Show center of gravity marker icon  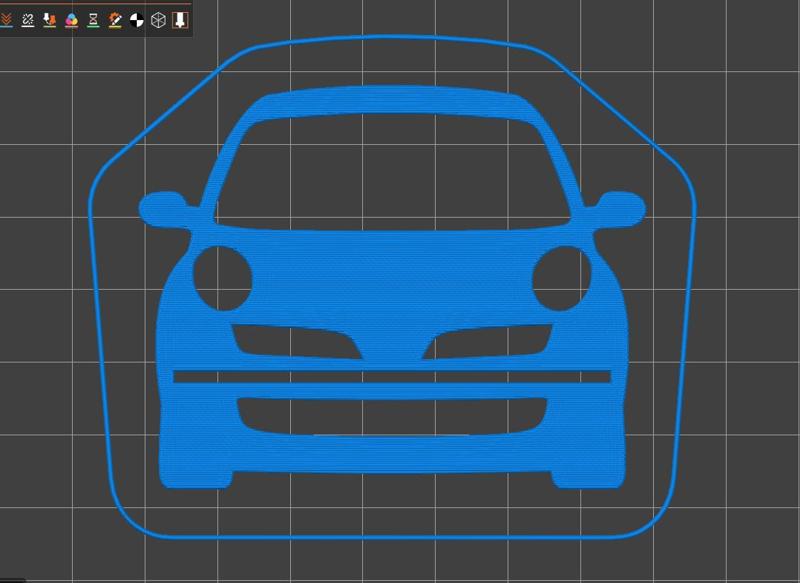point(136,19)
